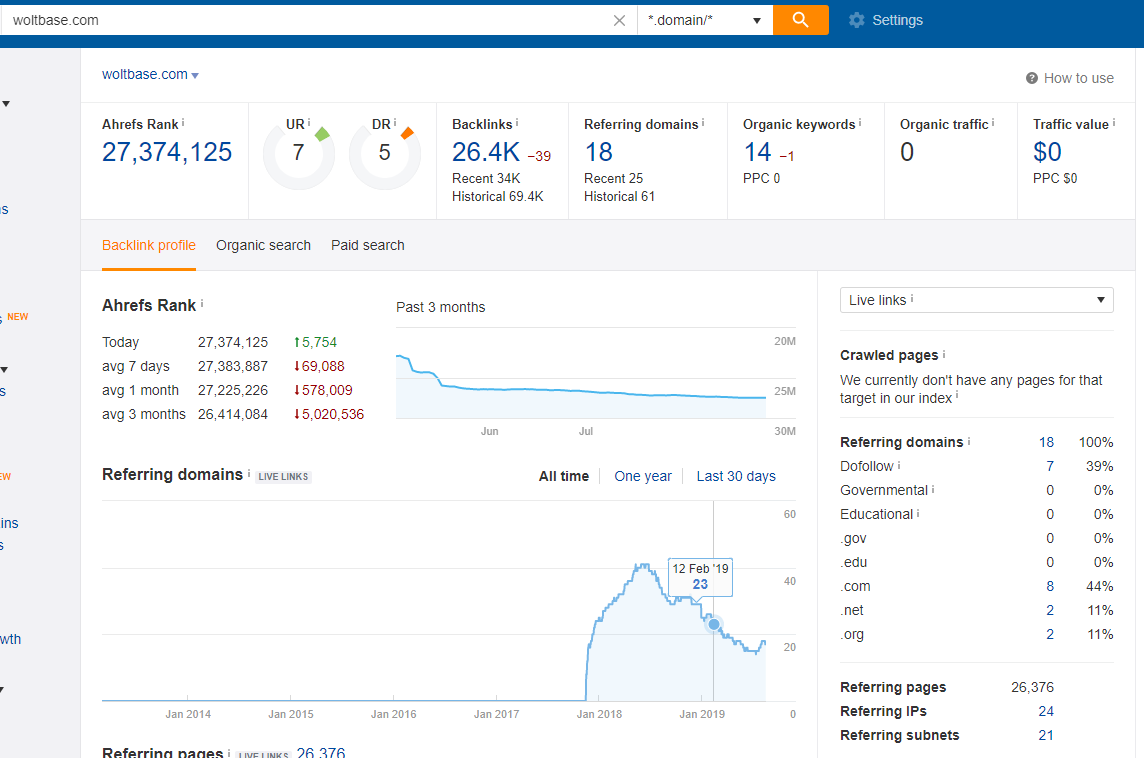Image resolution: width=1144 pixels, height=758 pixels.
Task: Click the data point on Referring domains chart
Action: click(x=714, y=624)
